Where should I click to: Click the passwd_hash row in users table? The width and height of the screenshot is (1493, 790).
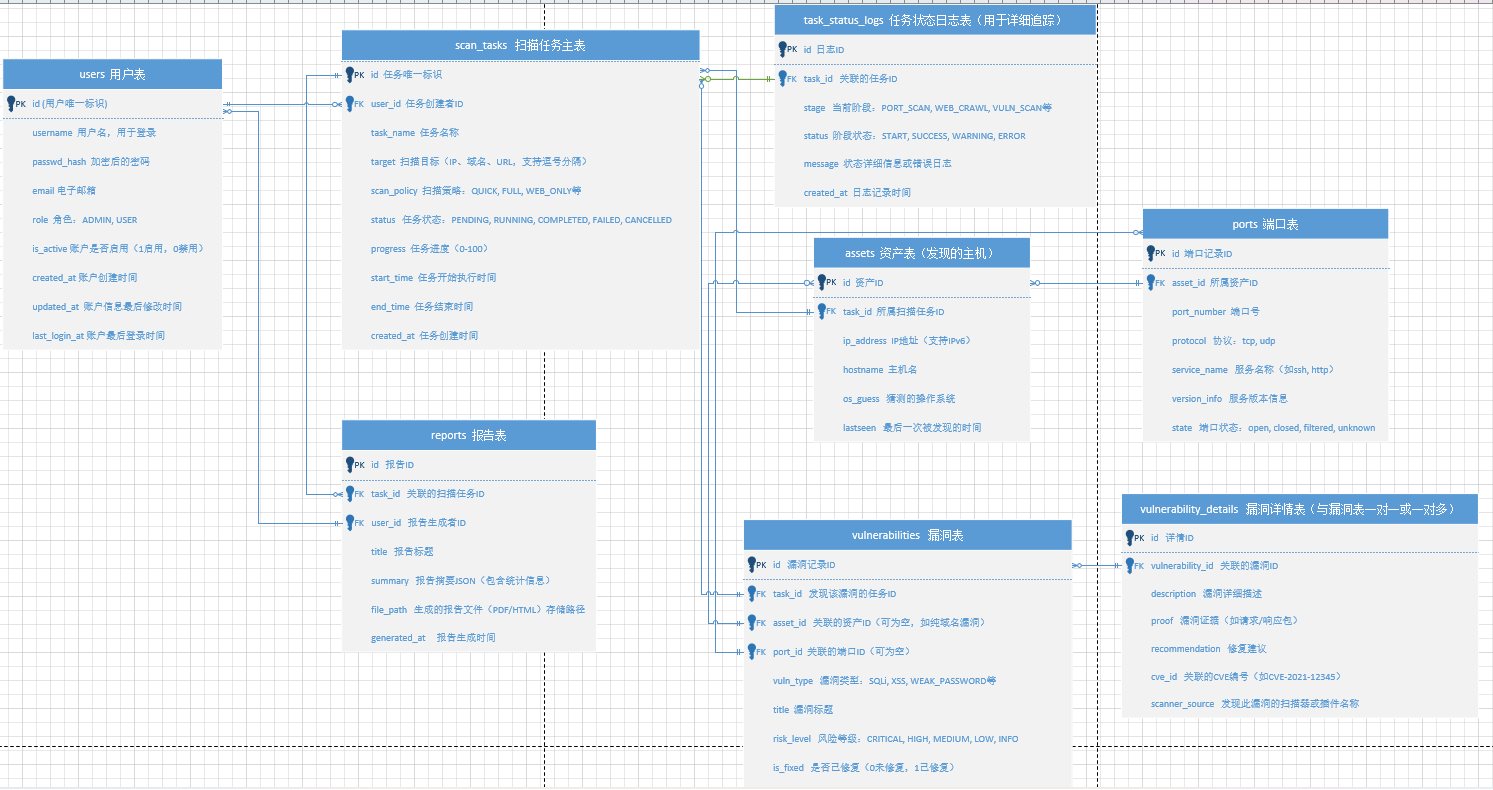[x=112, y=161]
